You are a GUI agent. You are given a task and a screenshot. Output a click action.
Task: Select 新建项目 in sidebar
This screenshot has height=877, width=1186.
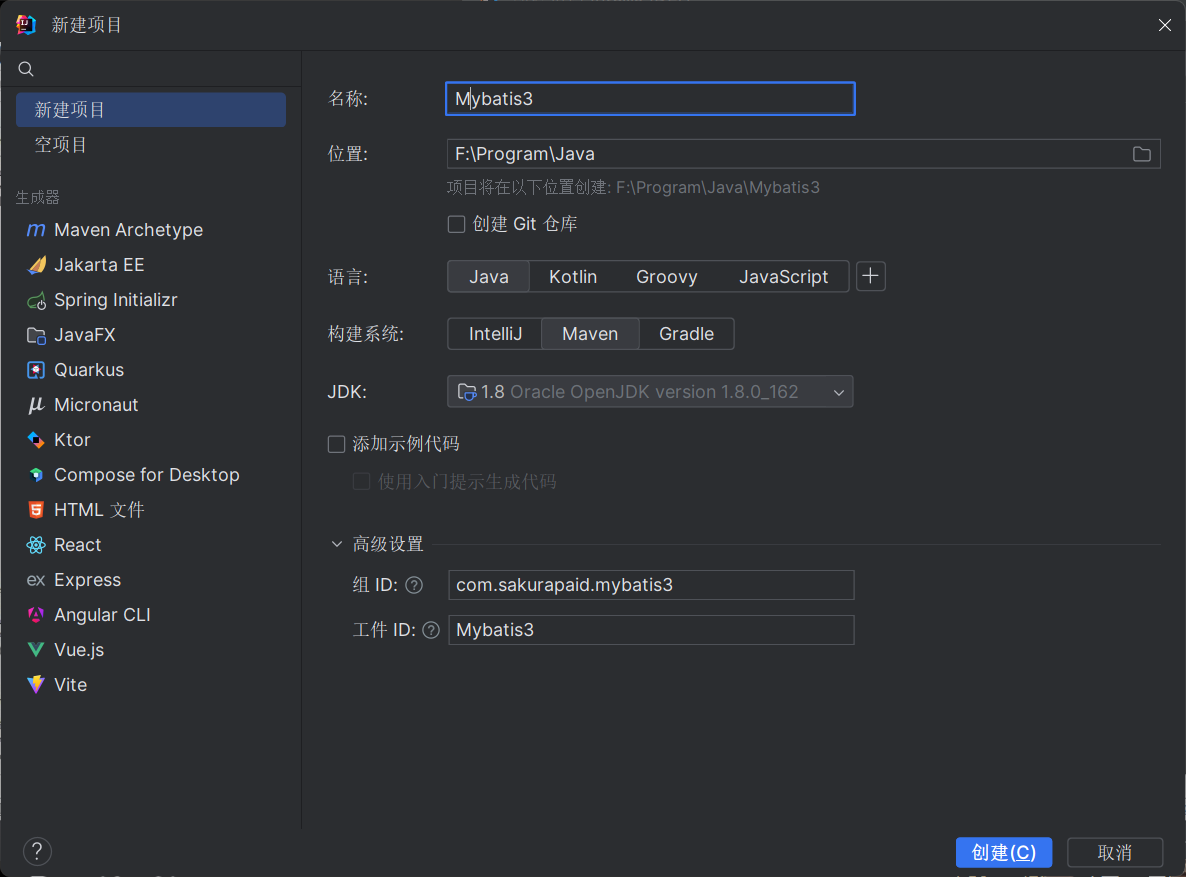pos(151,110)
